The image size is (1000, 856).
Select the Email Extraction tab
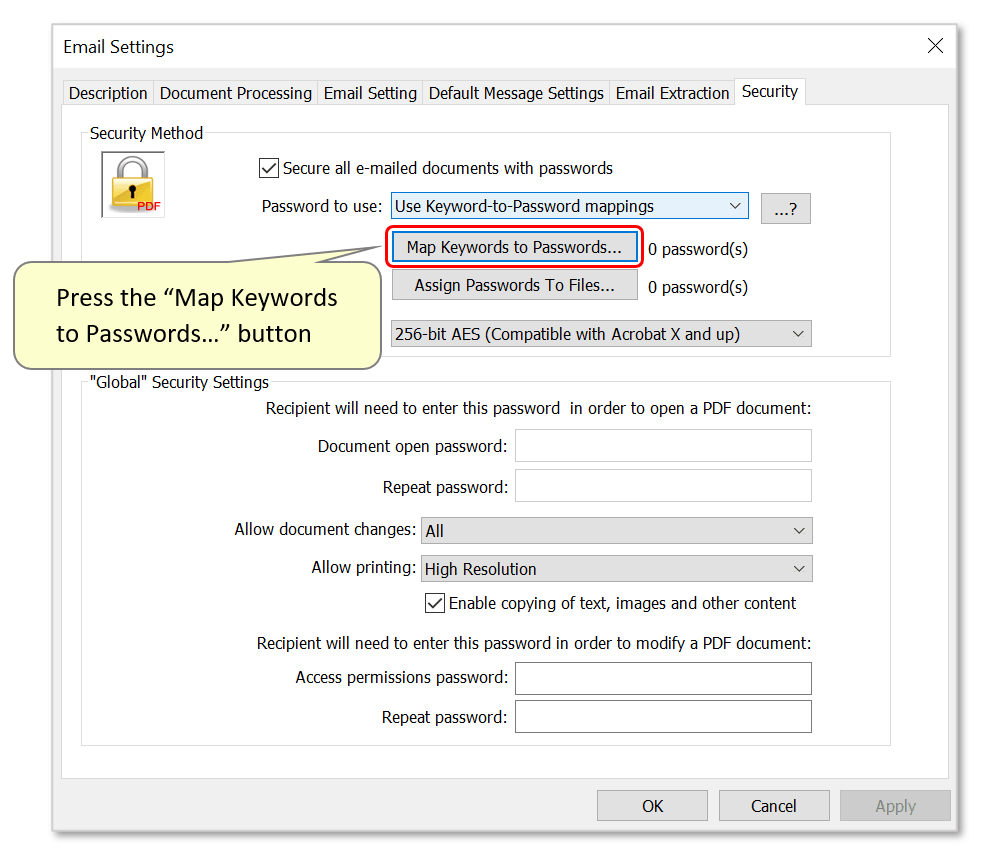tap(672, 92)
